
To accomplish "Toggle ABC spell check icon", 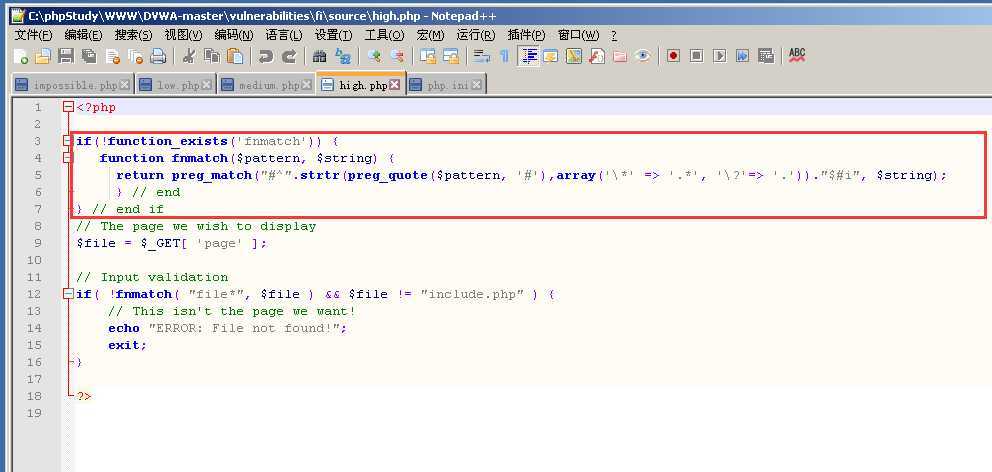I will 797,56.
